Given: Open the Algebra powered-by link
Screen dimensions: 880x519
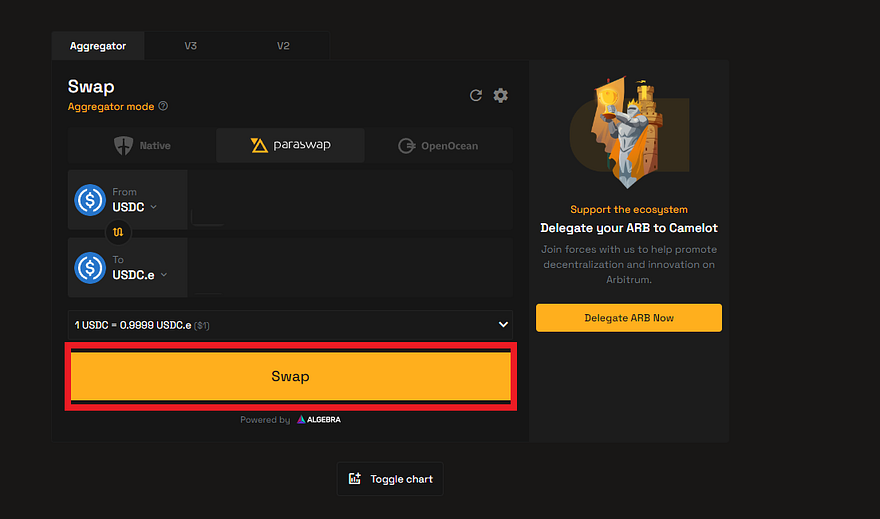Looking at the screenshot, I should (319, 420).
